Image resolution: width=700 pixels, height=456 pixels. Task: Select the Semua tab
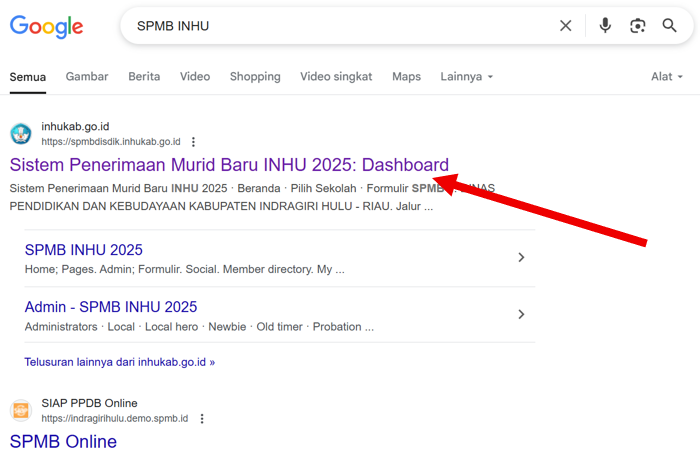coord(28,77)
